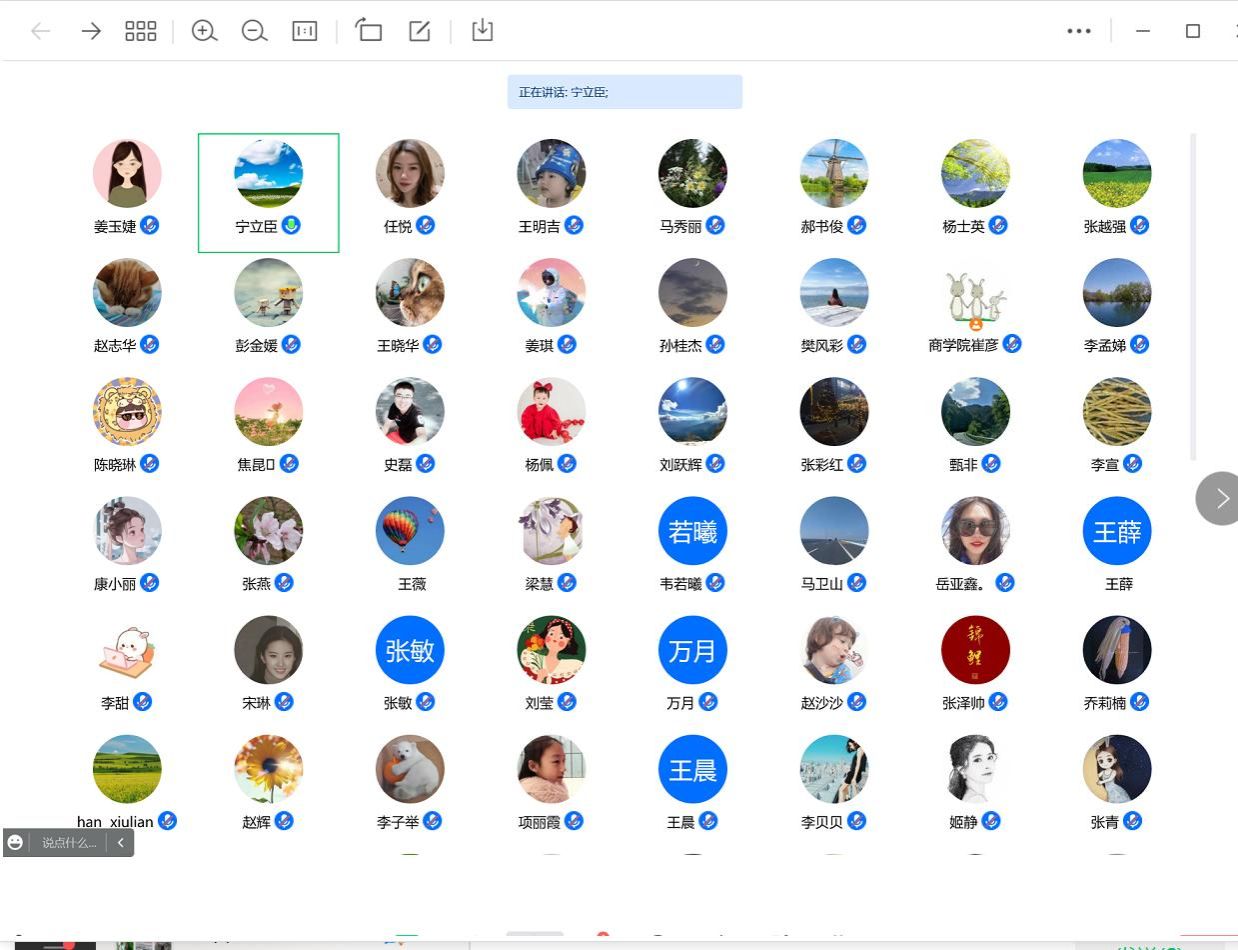Open the three-dots more options menu
Viewport: 1238px width, 950px height.
[x=1078, y=31]
